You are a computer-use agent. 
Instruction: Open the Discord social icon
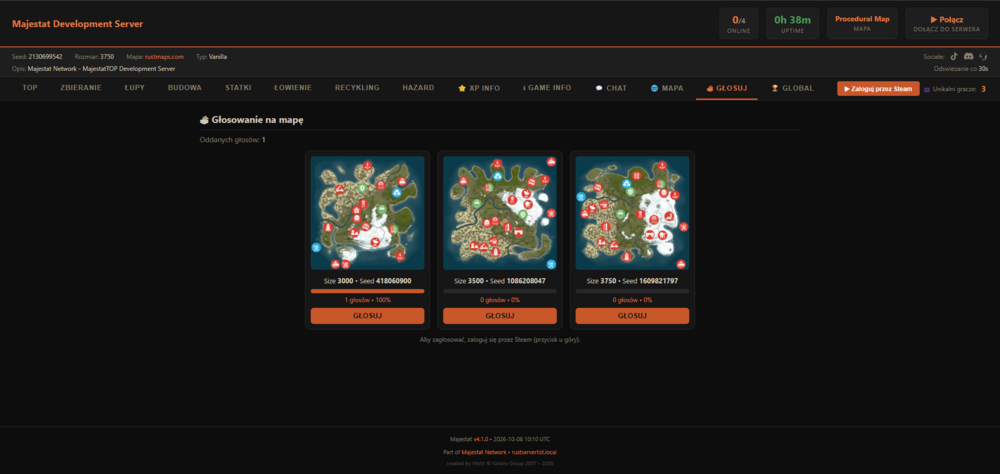[969, 57]
